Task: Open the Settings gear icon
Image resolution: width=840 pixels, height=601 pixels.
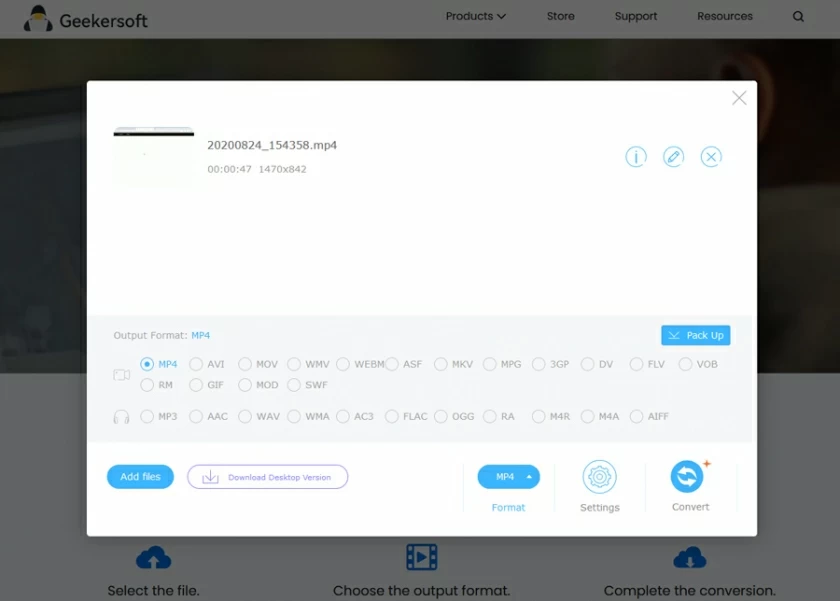Action: pyautogui.click(x=599, y=478)
